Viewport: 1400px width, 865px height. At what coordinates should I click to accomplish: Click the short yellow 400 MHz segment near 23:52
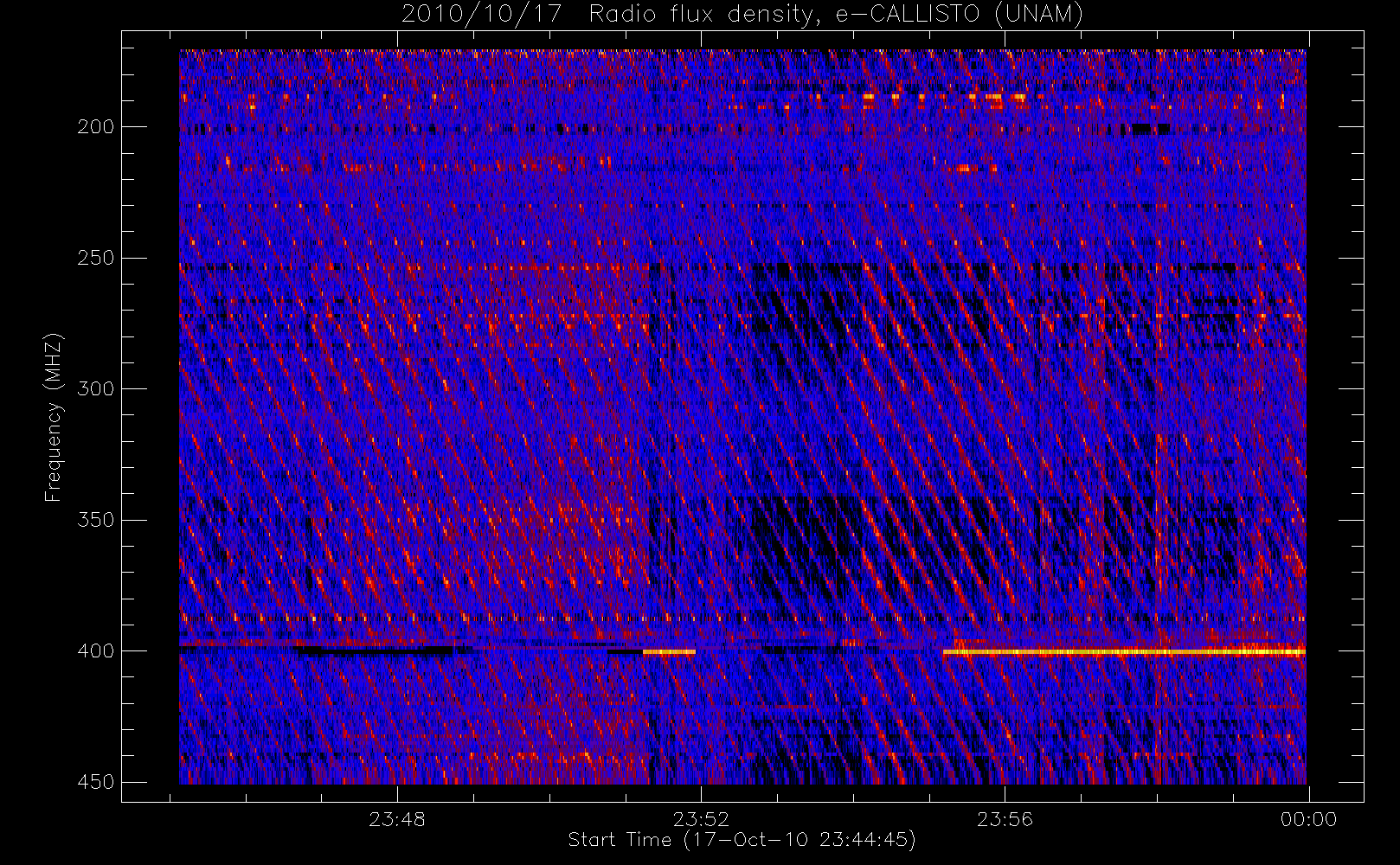pos(669,651)
